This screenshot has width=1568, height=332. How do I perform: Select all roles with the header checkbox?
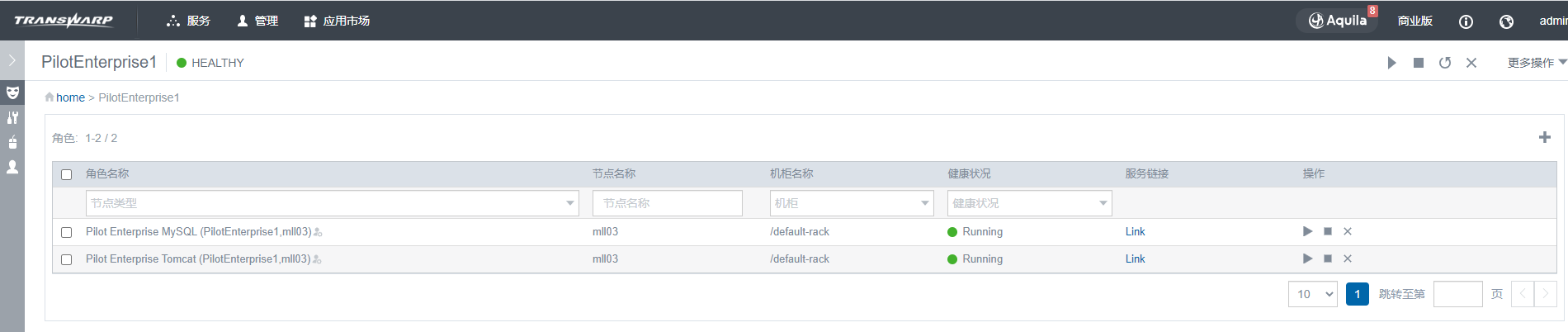pos(67,174)
